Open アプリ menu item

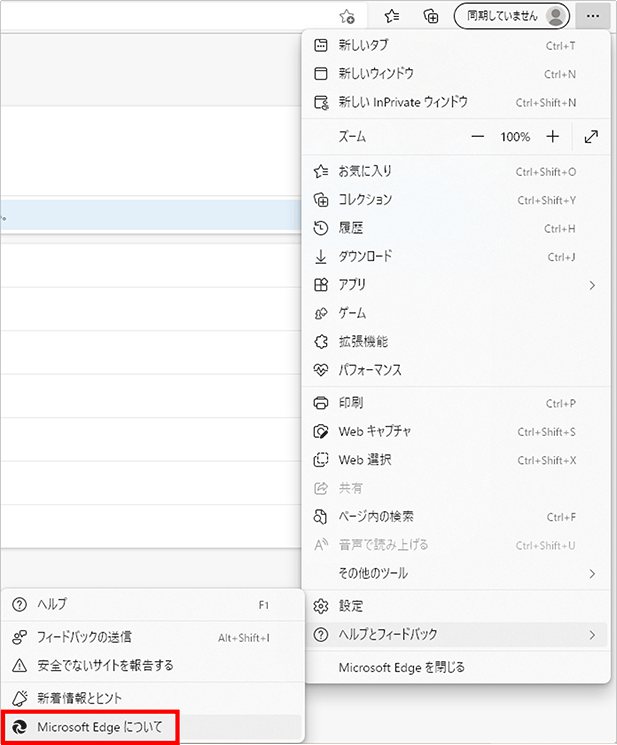456,285
